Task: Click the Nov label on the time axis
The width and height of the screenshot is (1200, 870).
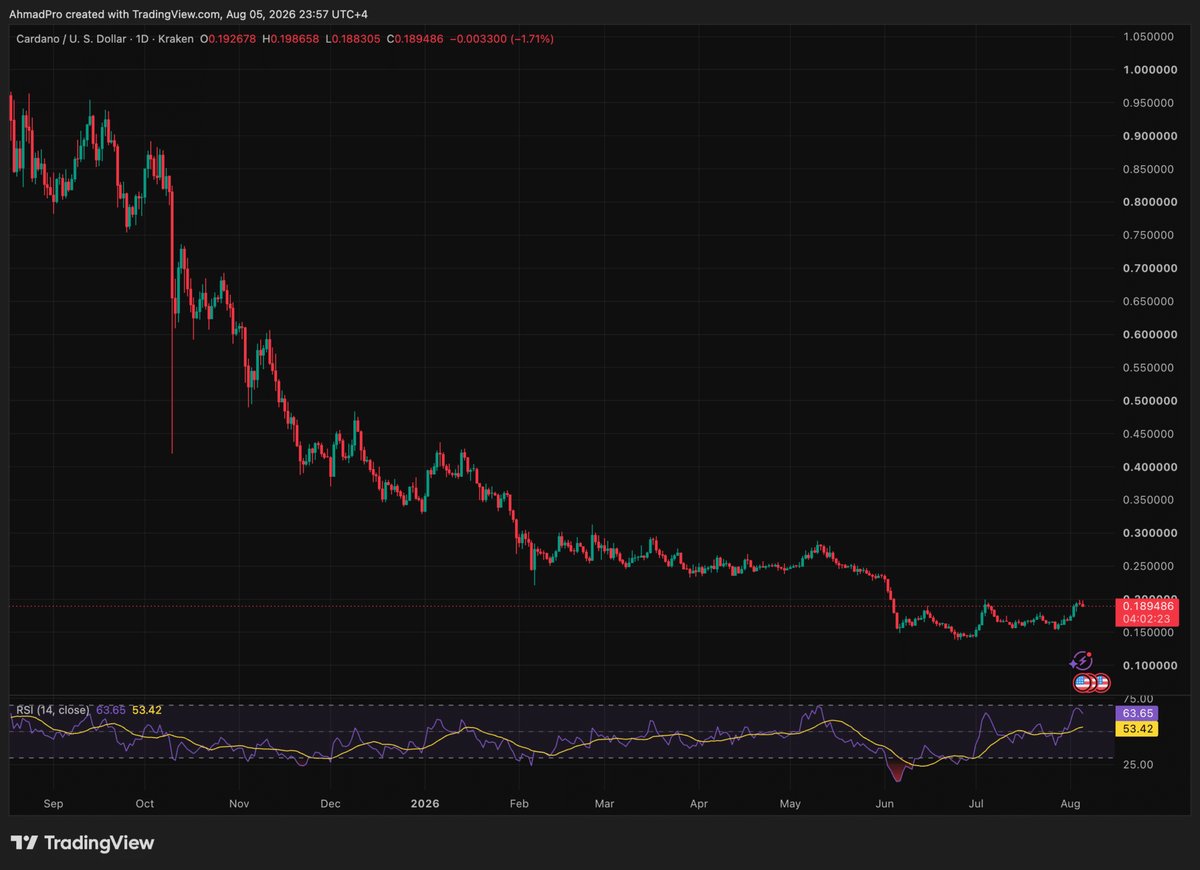Action: (x=238, y=803)
